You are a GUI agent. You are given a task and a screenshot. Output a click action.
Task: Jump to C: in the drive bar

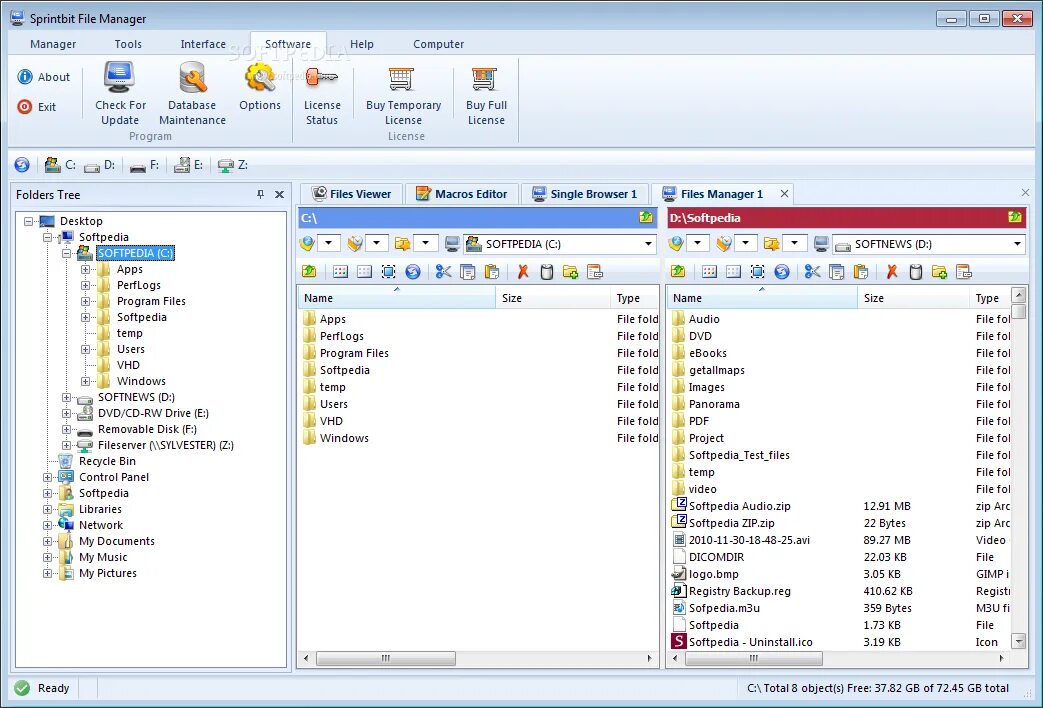click(60, 164)
